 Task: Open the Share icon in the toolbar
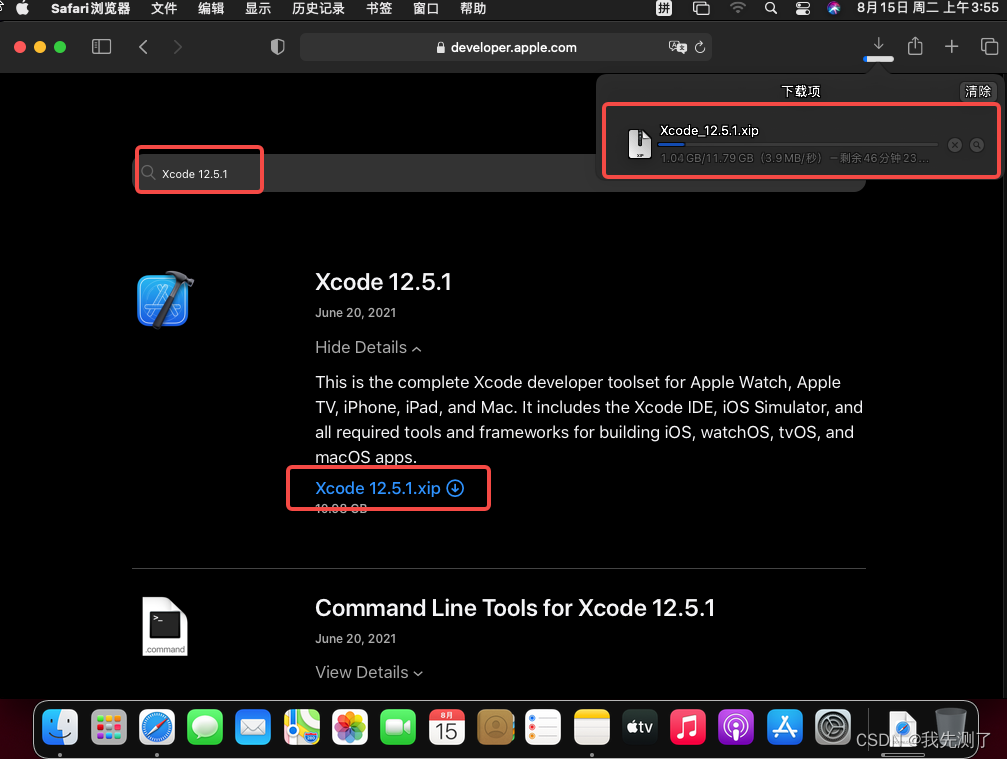(x=915, y=46)
